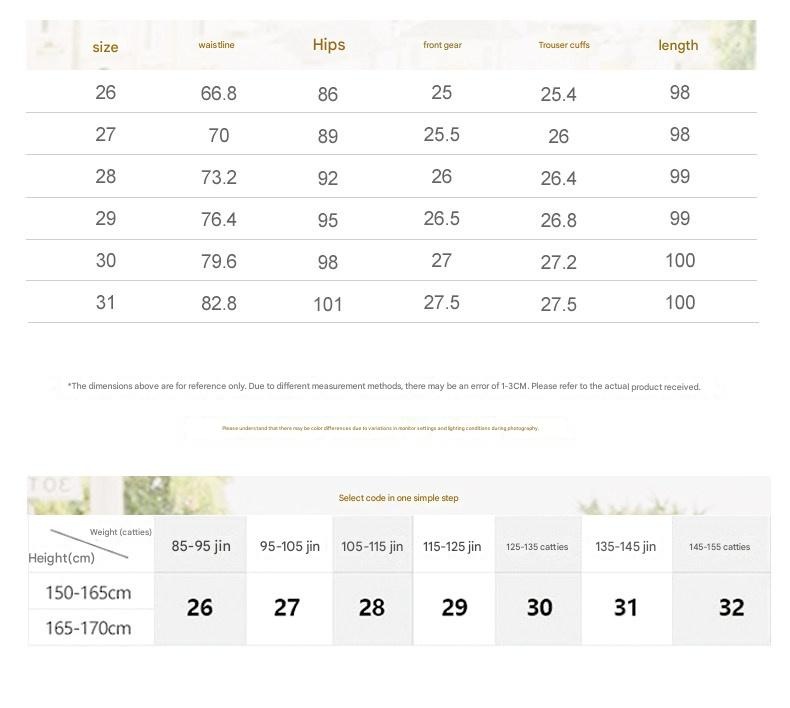Click the waistline value 66.8

(x=218, y=94)
